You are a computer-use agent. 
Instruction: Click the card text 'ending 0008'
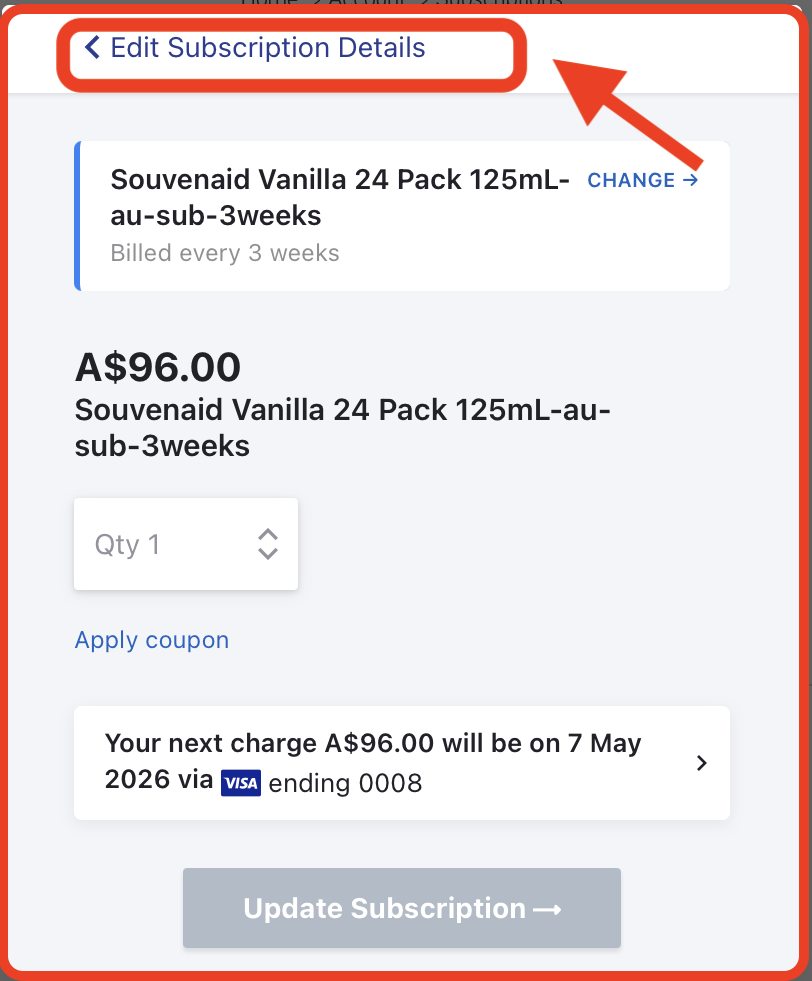[x=345, y=783]
